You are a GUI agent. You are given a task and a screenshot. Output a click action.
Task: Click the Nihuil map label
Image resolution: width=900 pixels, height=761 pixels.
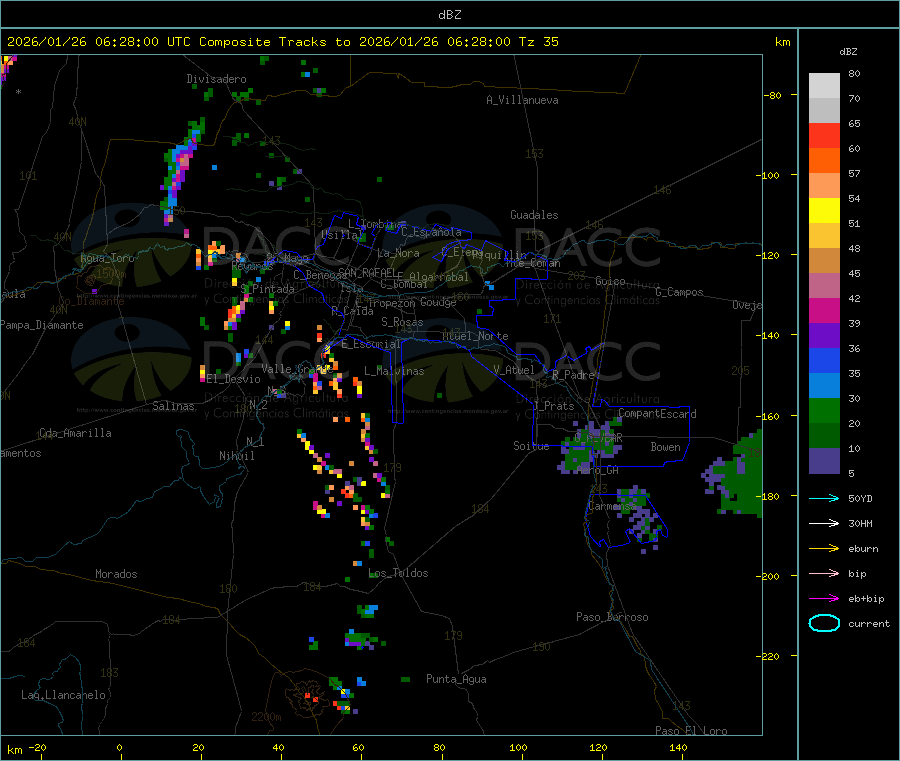(236, 456)
